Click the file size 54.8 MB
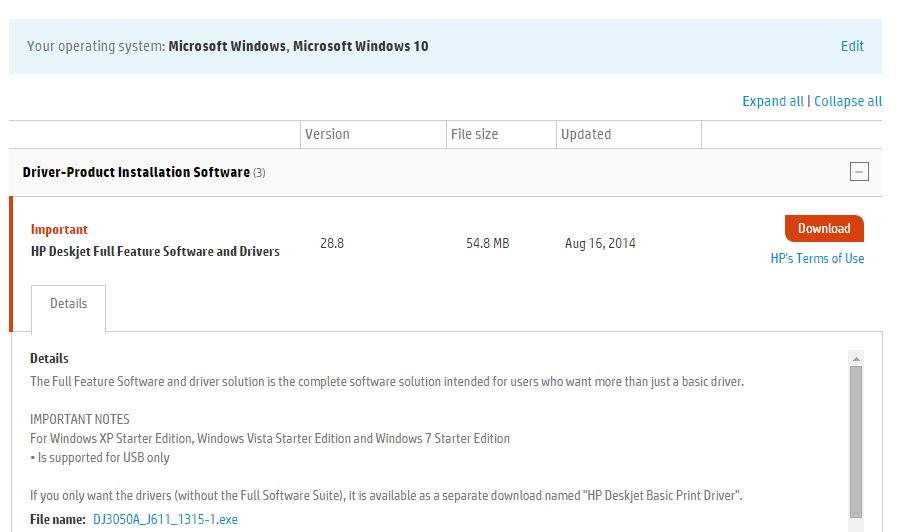This screenshot has width=908, height=532. [x=488, y=243]
